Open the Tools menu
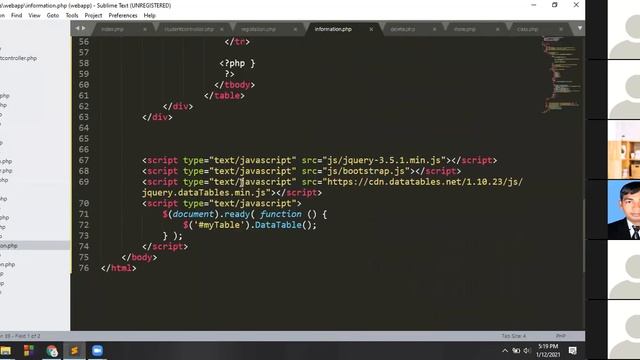Screen dimensions: 640x360 pos(72,16)
